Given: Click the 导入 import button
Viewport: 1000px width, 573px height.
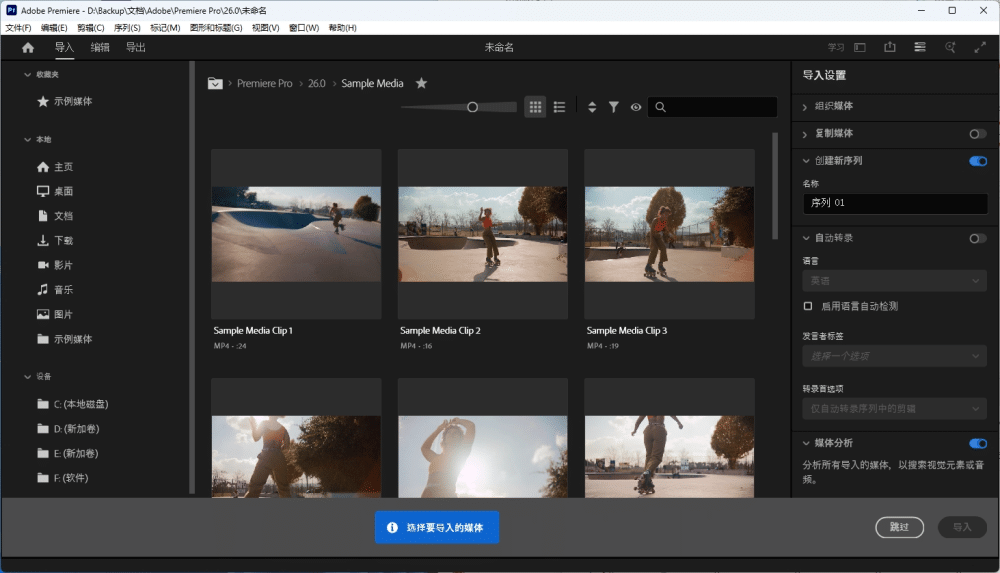Looking at the screenshot, I should pos(962,527).
